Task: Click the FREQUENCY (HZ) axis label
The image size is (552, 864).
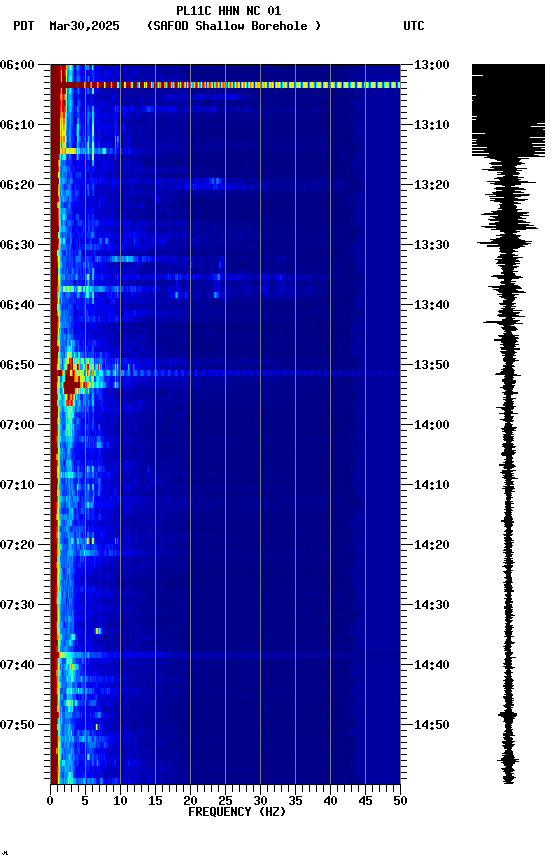Action: click(237, 812)
